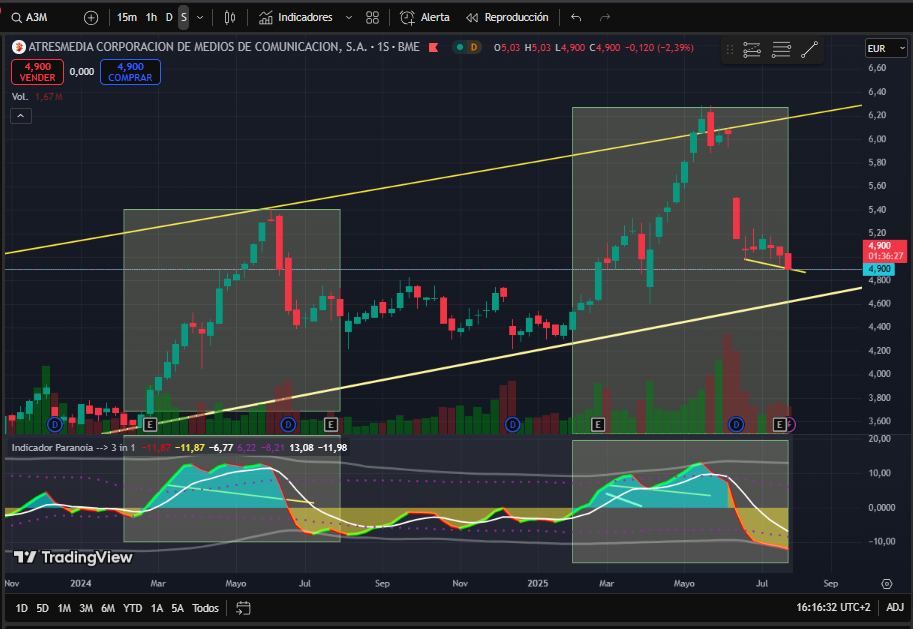The height and width of the screenshot is (629, 913).
Task: Switch to the 15m timeframe
Action: coord(126,17)
